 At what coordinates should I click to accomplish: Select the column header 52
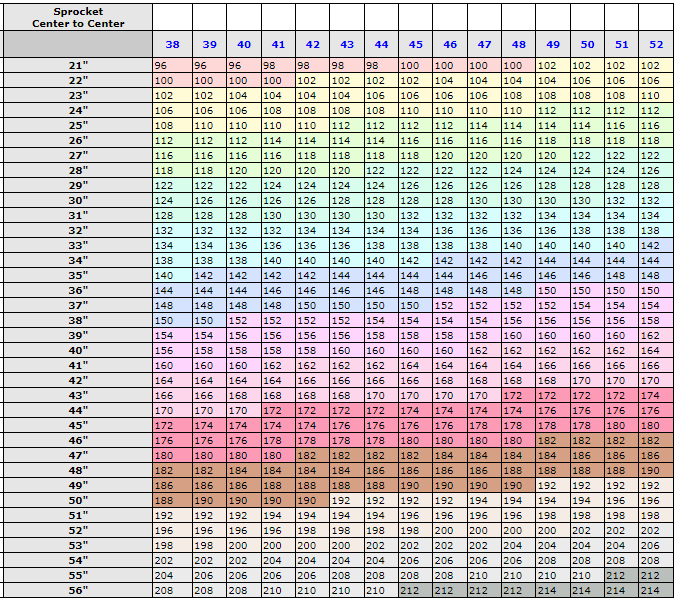point(656,44)
